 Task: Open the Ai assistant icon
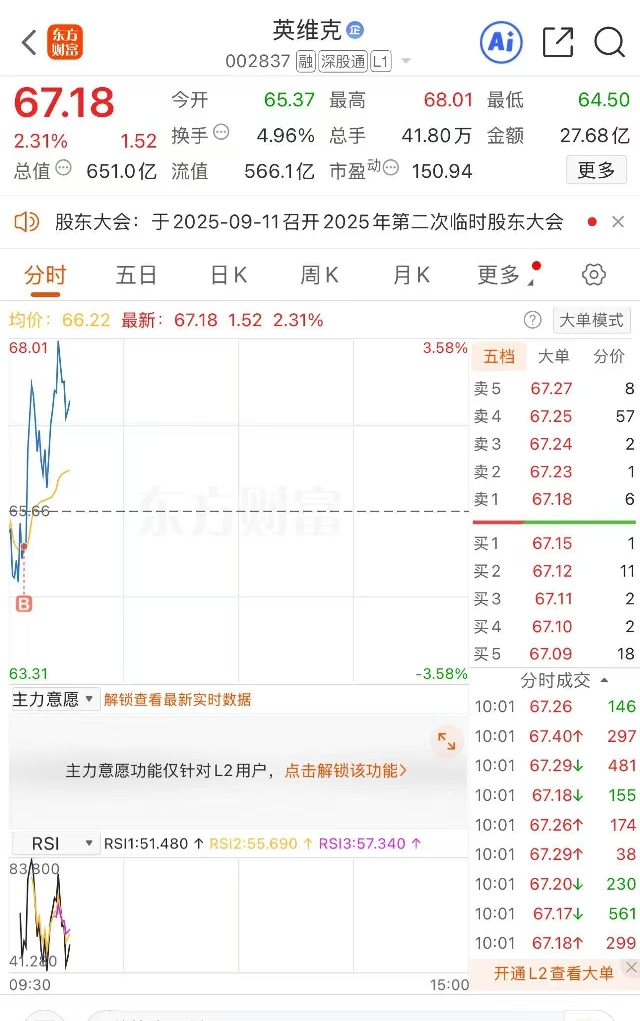(x=501, y=43)
